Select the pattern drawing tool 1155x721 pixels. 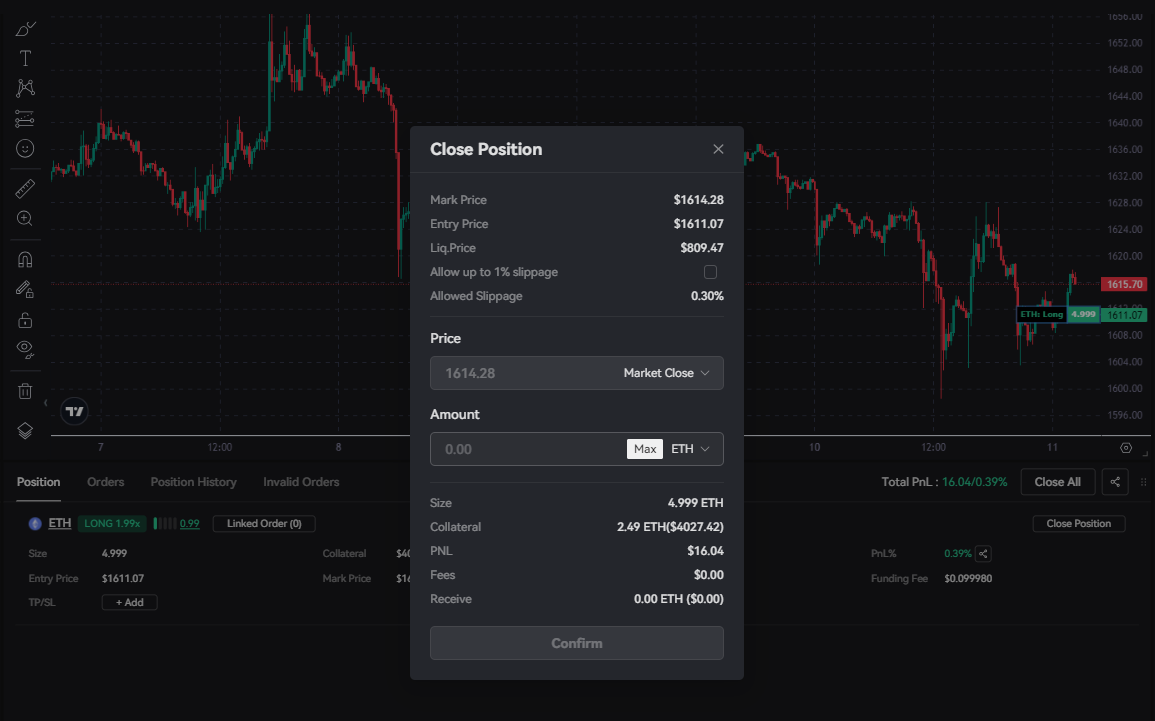25,88
